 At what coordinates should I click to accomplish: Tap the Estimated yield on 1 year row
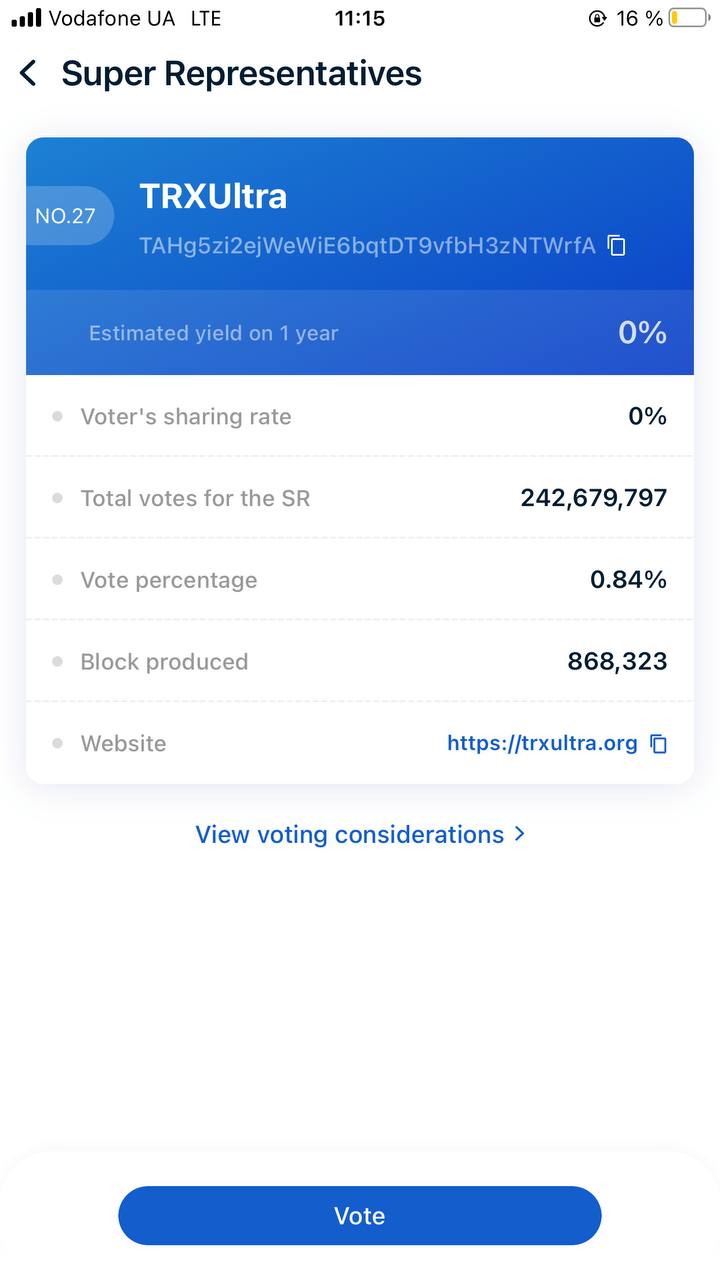360,333
